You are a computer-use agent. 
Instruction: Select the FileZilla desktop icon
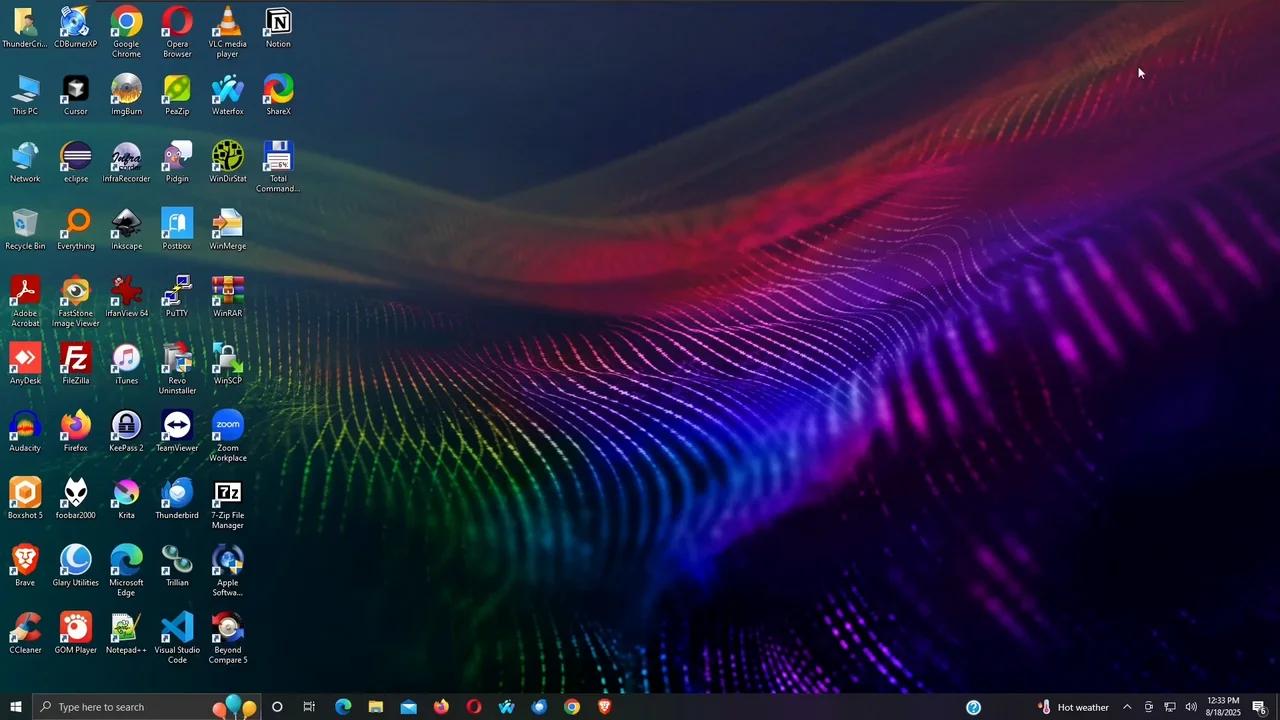point(76,363)
